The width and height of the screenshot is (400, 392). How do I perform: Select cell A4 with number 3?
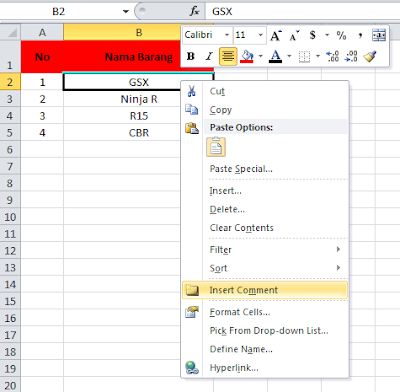(x=42, y=116)
